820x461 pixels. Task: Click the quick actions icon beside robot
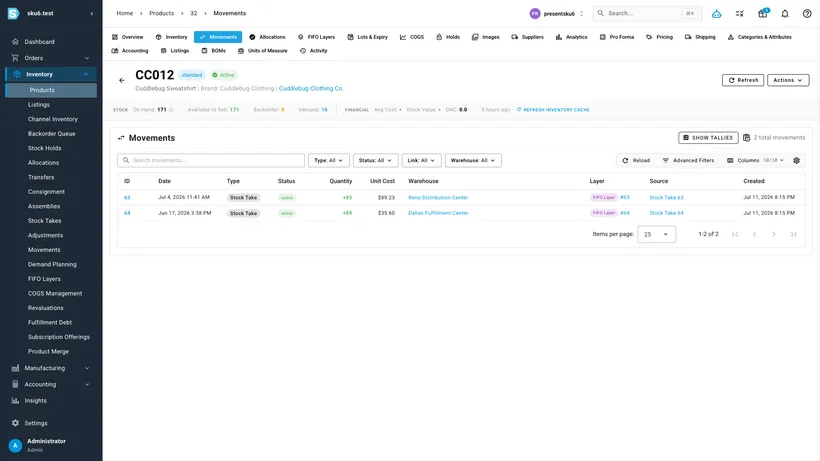(739, 14)
